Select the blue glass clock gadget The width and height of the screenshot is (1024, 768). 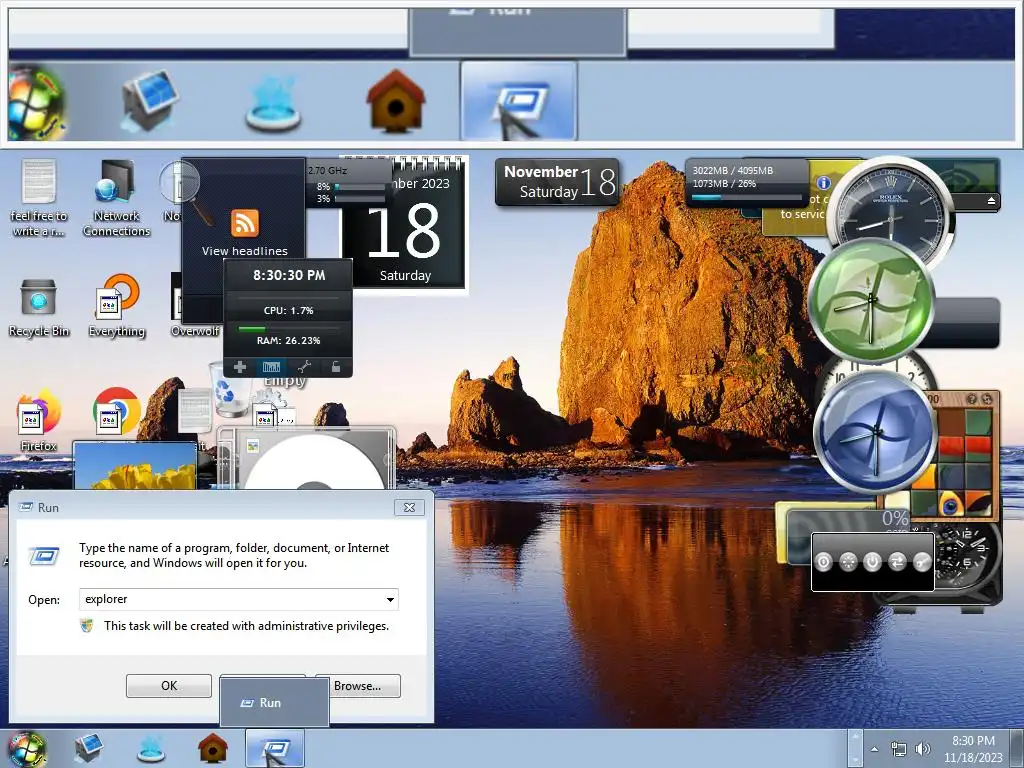click(x=876, y=432)
